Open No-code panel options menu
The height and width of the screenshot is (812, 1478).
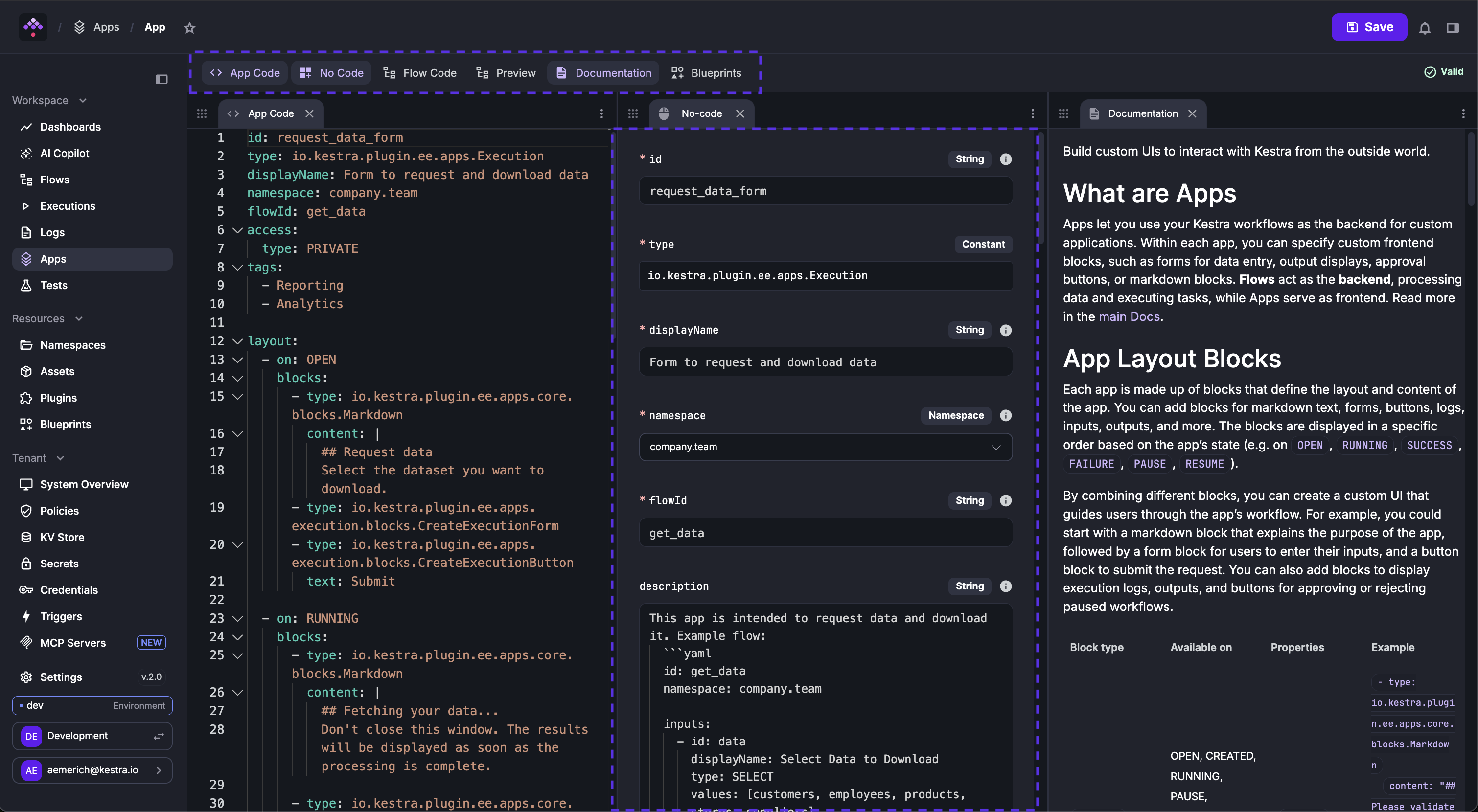[x=1033, y=113]
